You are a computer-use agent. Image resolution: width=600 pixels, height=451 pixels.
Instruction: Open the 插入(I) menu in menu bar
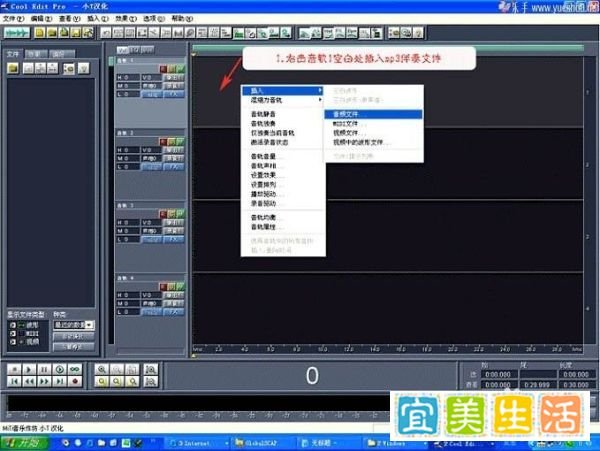tap(98, 18)
